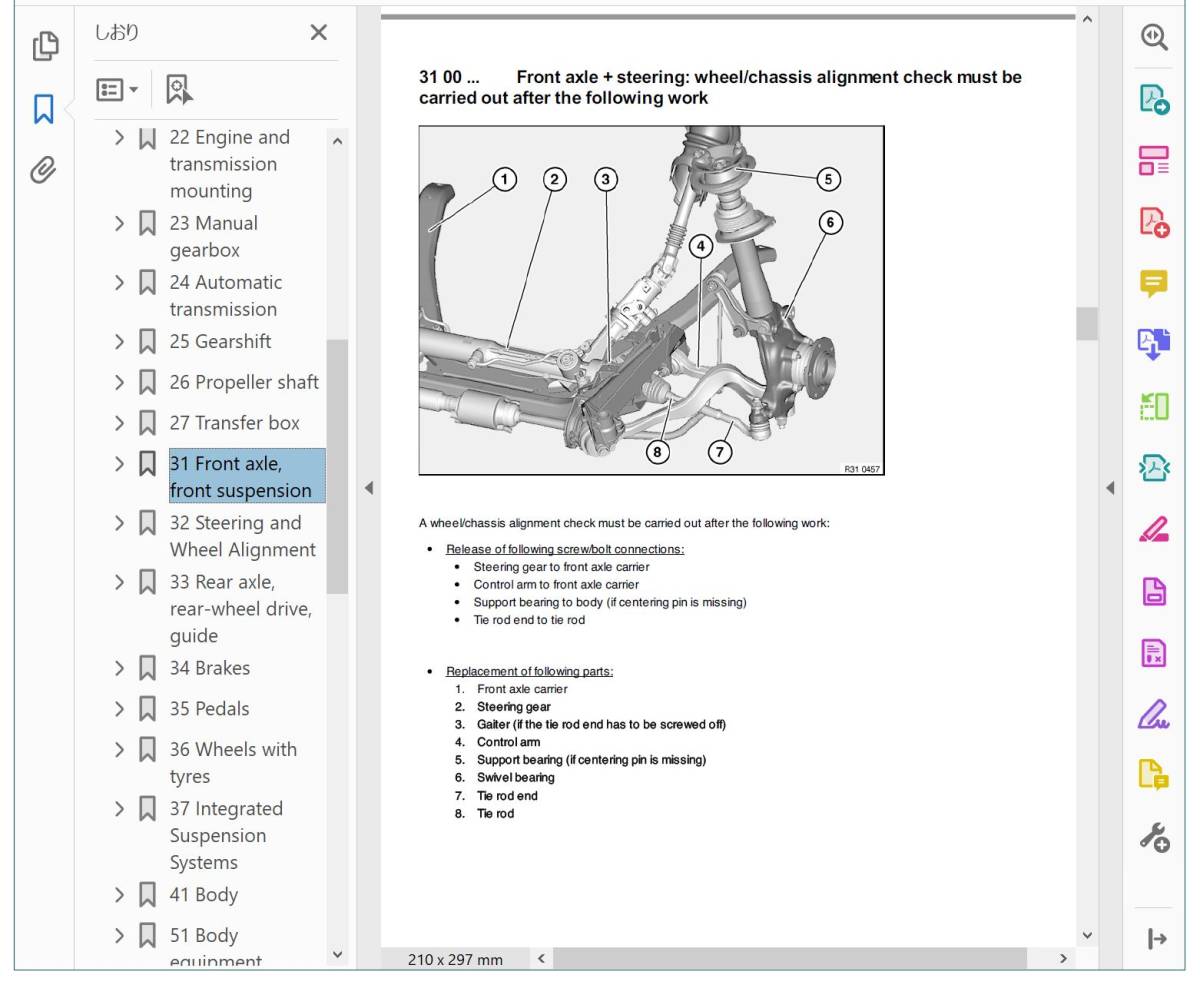Select bookmark '41 Body'

pos(203,894)
